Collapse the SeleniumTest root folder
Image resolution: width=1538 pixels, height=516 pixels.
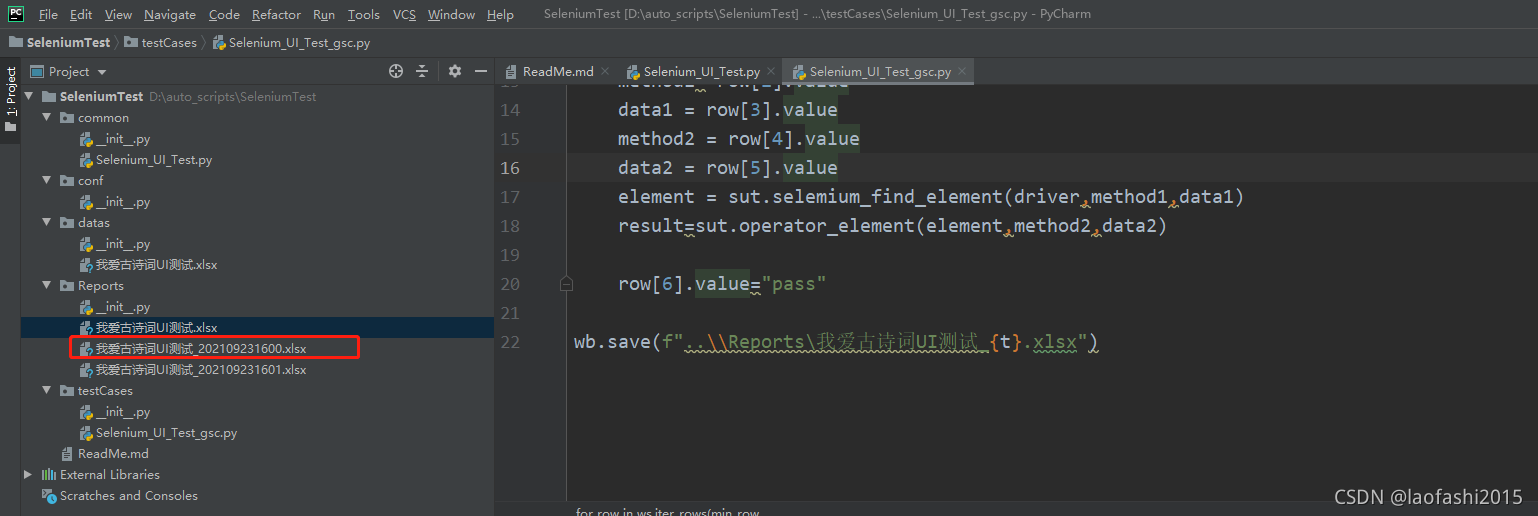tap(29, 97)
